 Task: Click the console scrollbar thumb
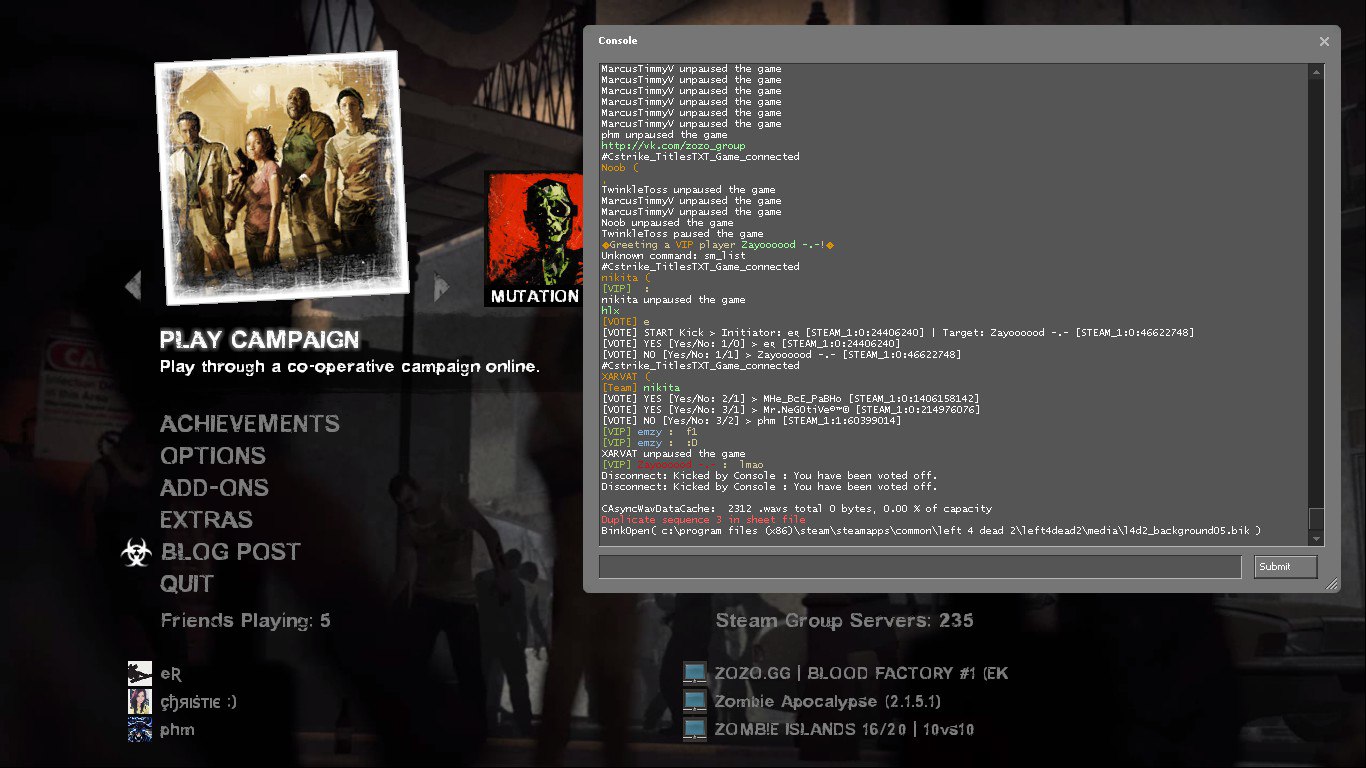(1316, 519)
